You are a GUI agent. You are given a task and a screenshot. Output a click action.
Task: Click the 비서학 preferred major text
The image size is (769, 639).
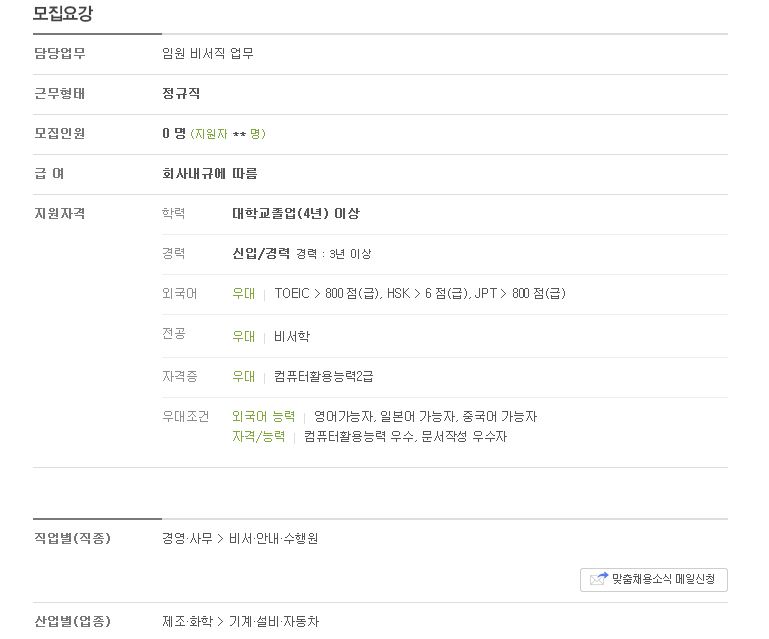[292, 336]
